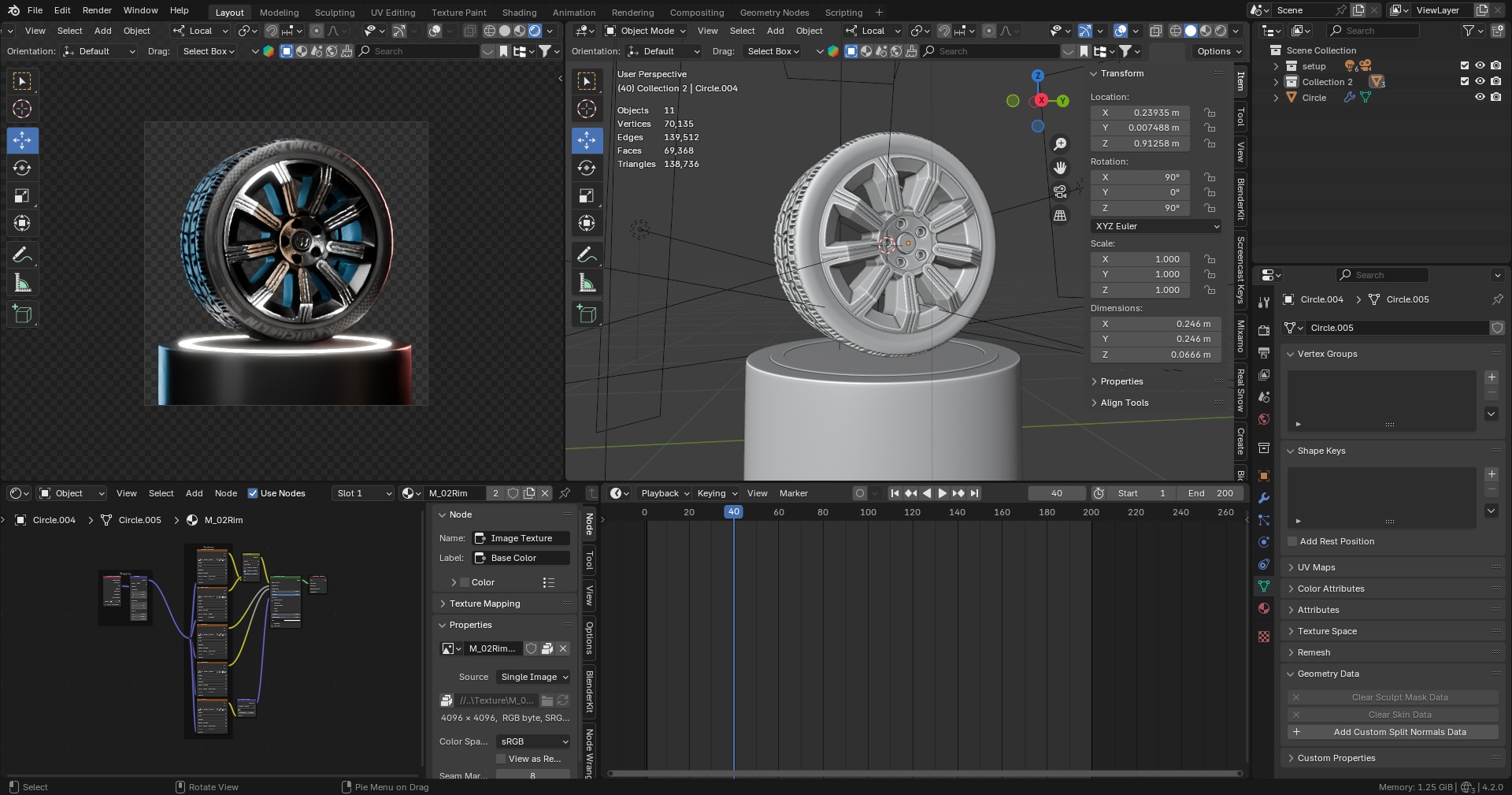Jump to timeline start frame
This screenshot has height=795, width=1512.
point(895,493)
